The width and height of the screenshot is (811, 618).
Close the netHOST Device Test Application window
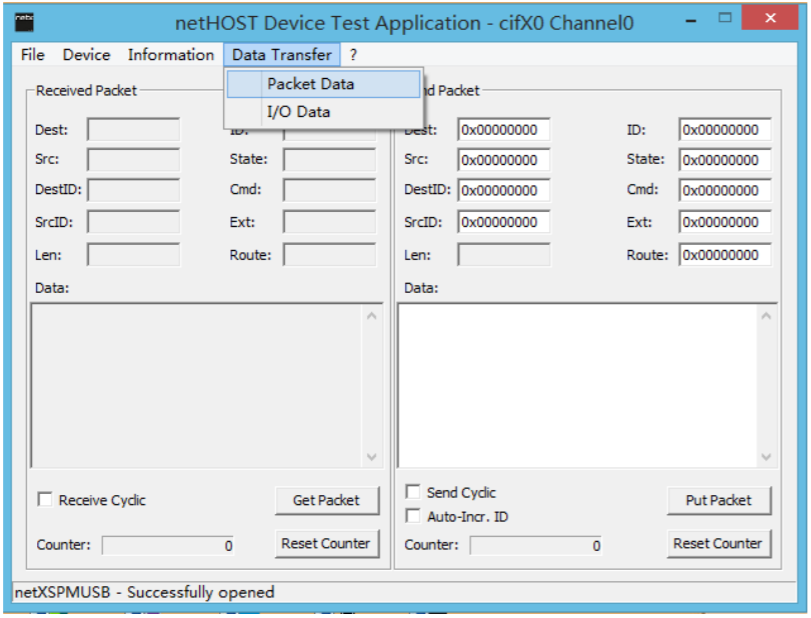[770, 18]
